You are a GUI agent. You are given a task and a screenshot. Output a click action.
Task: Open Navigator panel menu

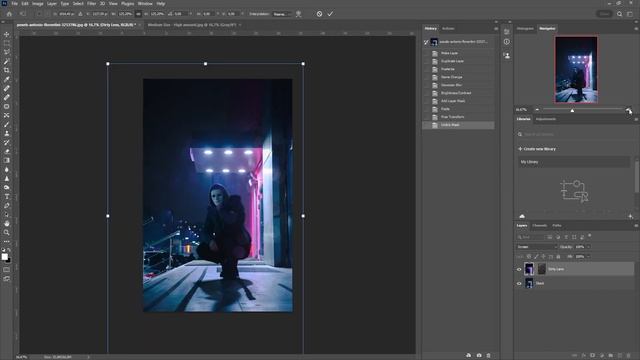point(636,29)
